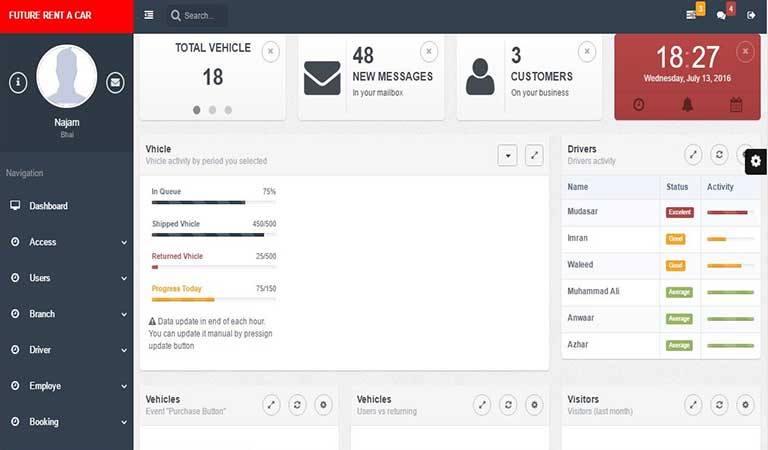Screen dimensions: 768x450
Task: Click the mail icon beside profile avatar
Action: click(x=115, y=82)
